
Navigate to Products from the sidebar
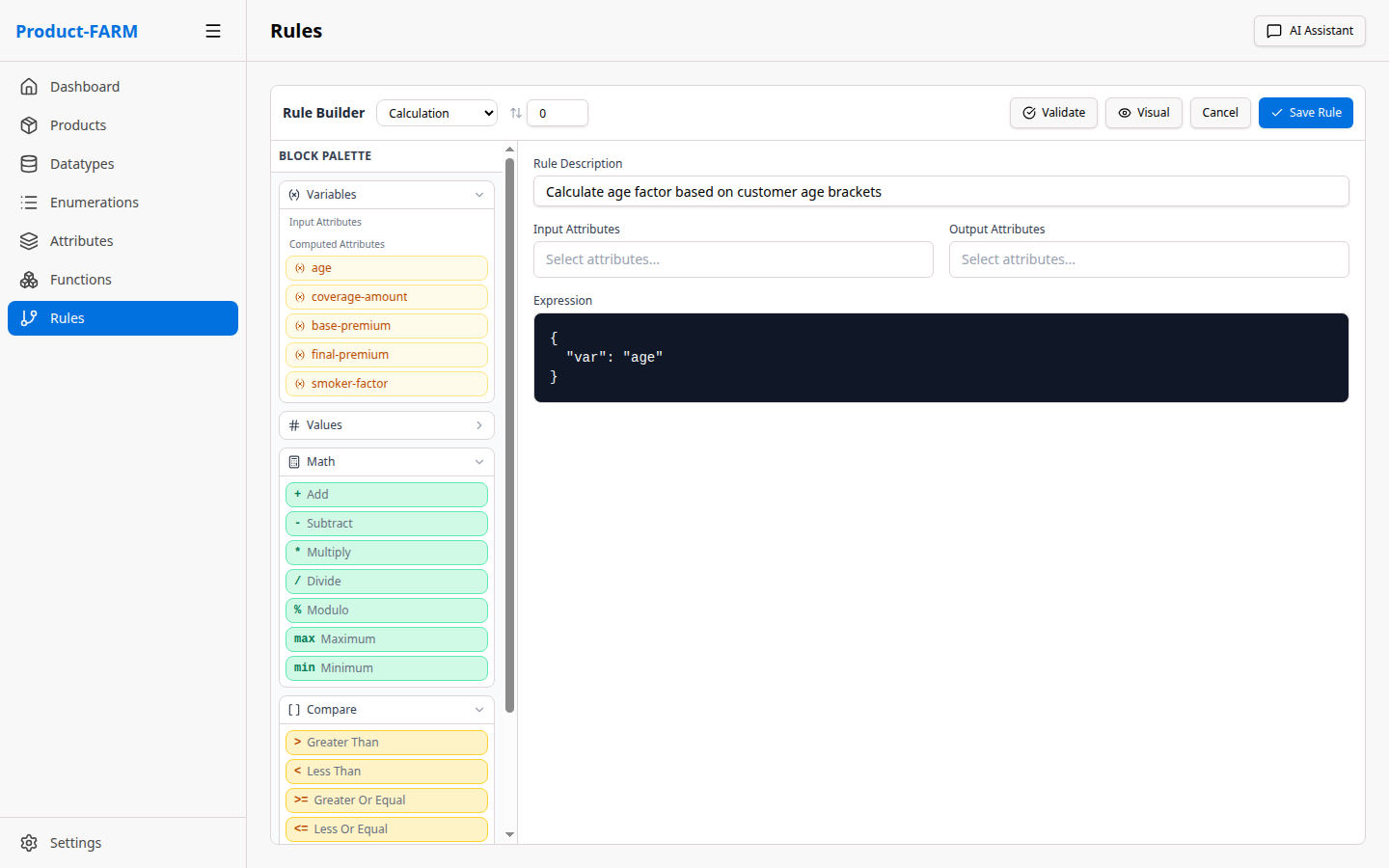pos(78,124)
